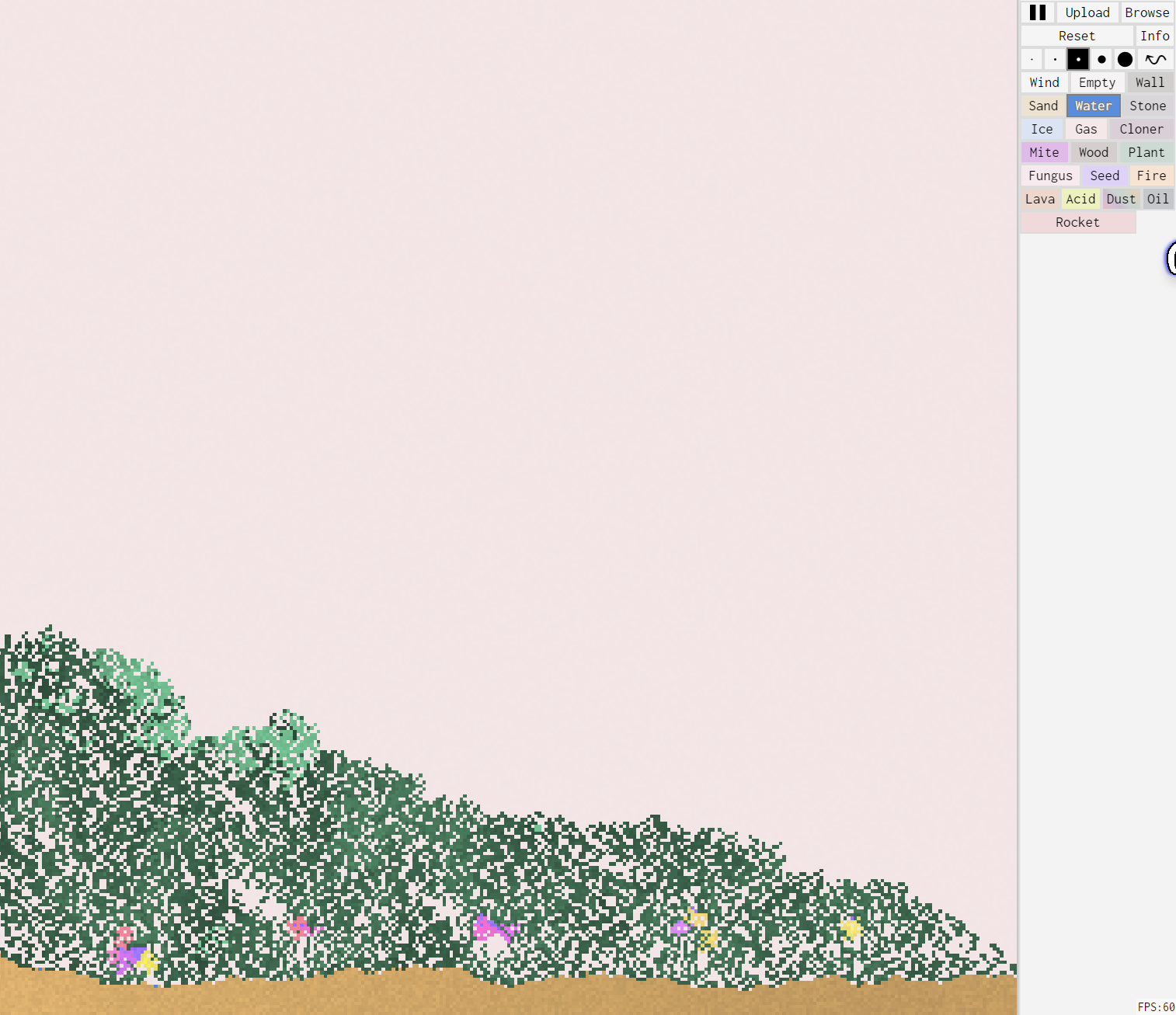Pick the Acid element
The height and width of the screenshot is (1015, 1176).
click(x=1080, y=199)
